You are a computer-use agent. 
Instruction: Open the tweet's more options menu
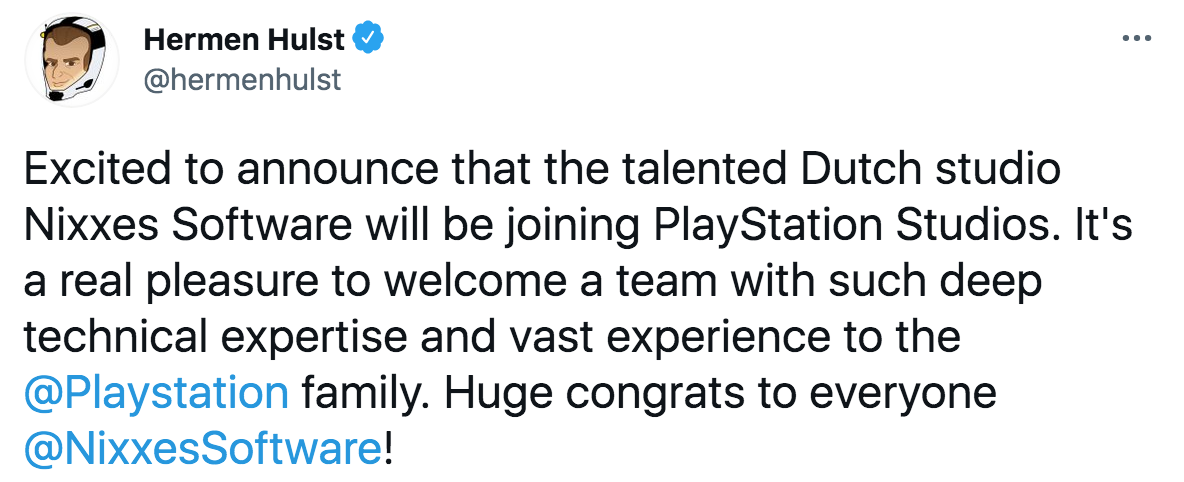(1139, 39)
